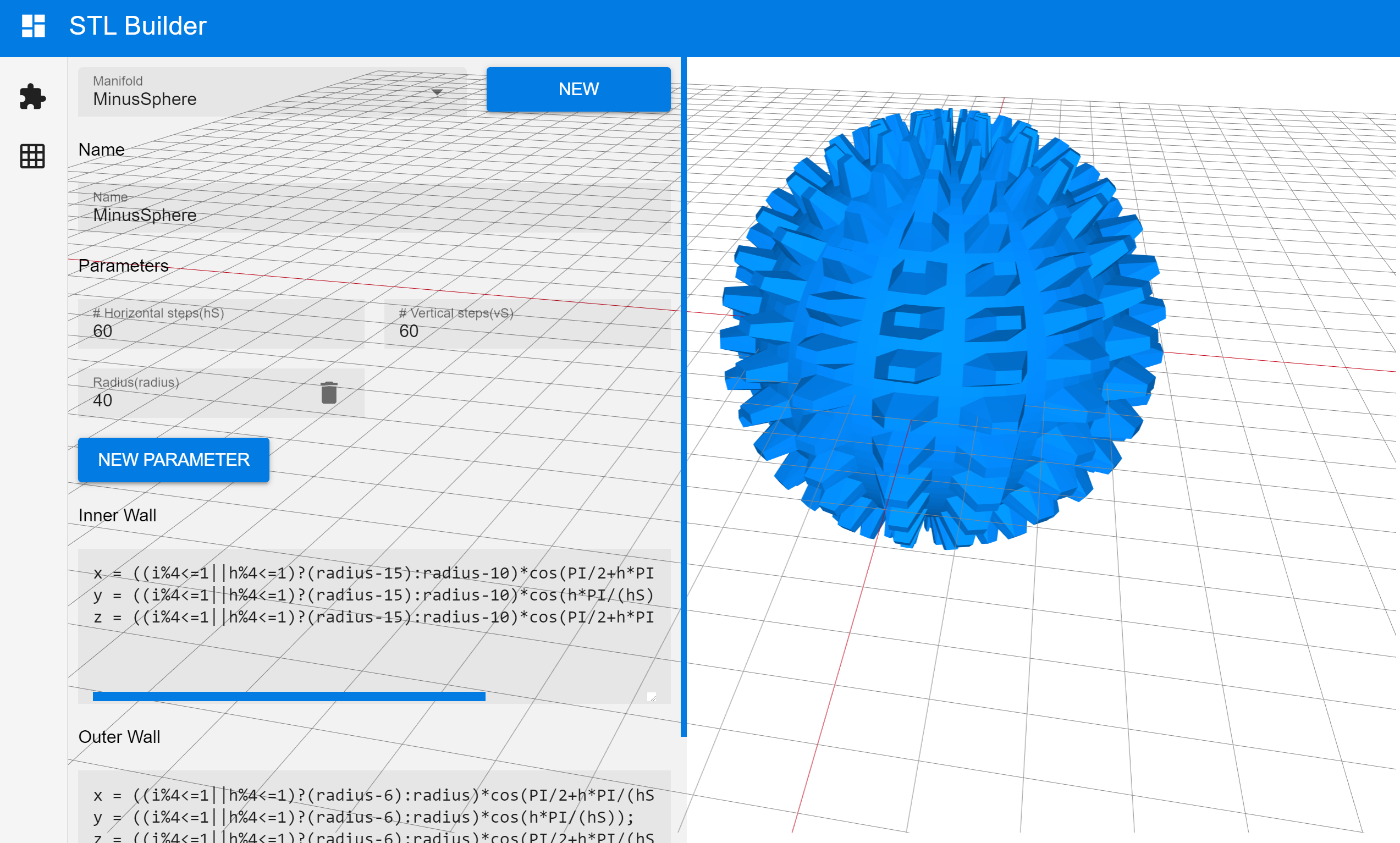Click the STL Builder dashboard logo icon
This screenshot has height=843, width=1400.
33,26
